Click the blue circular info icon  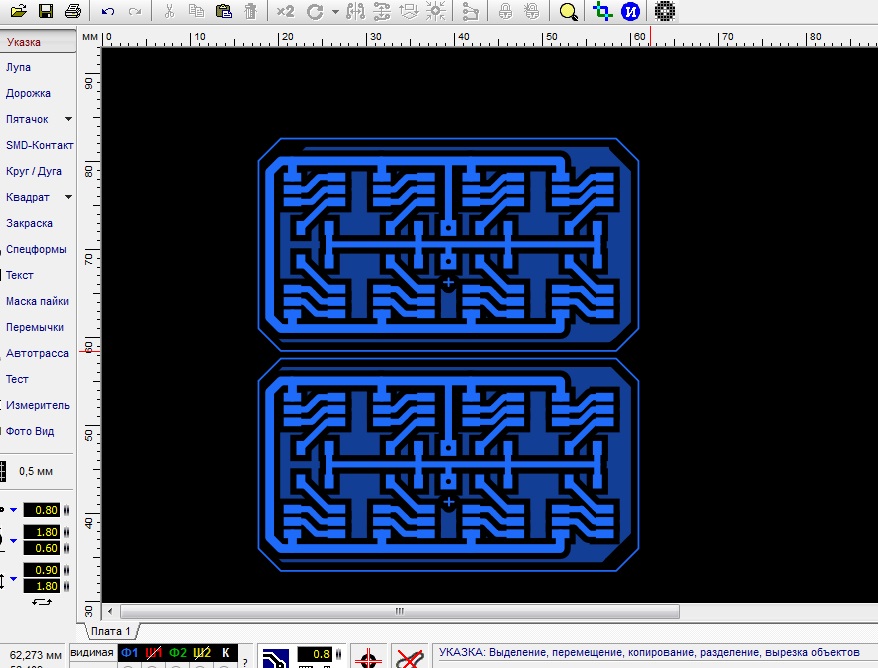coord(630,12)
